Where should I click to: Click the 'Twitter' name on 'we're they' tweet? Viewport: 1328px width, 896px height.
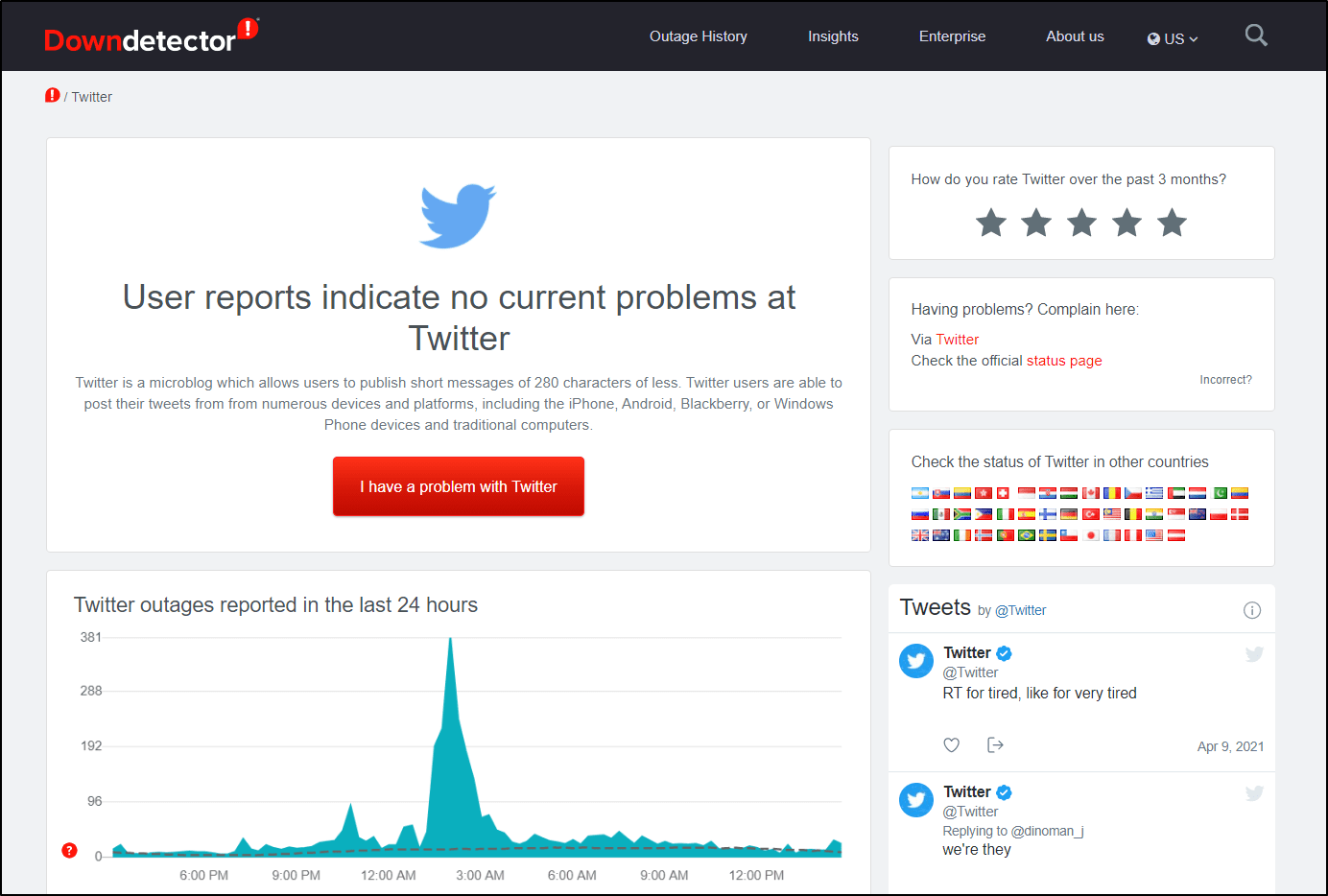point(967,791)
